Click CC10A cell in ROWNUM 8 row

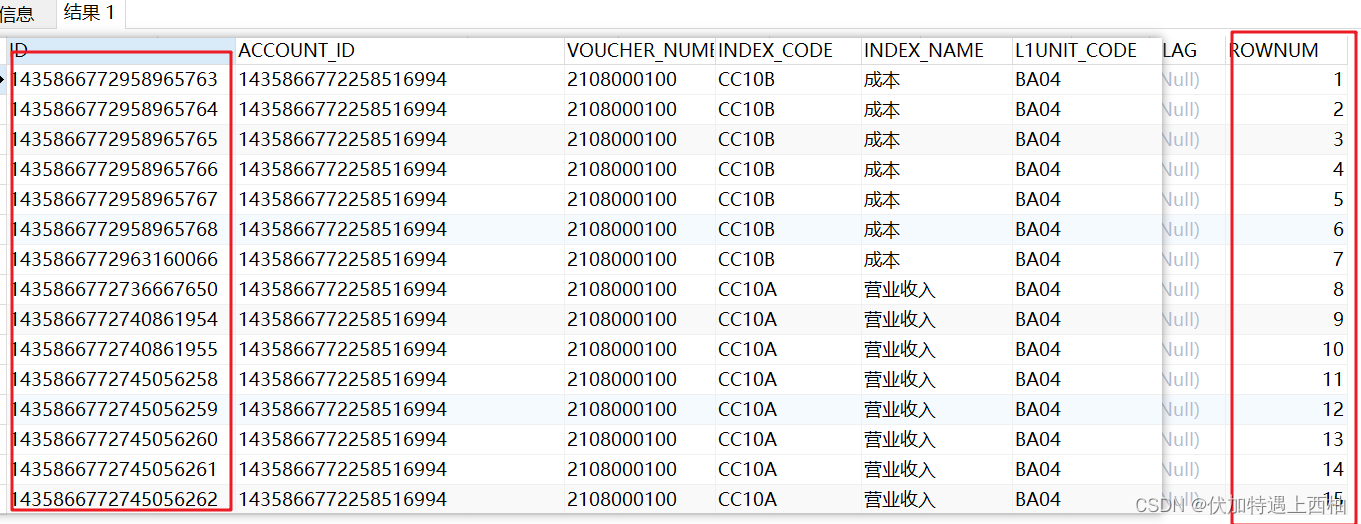(x=788, y=289)
